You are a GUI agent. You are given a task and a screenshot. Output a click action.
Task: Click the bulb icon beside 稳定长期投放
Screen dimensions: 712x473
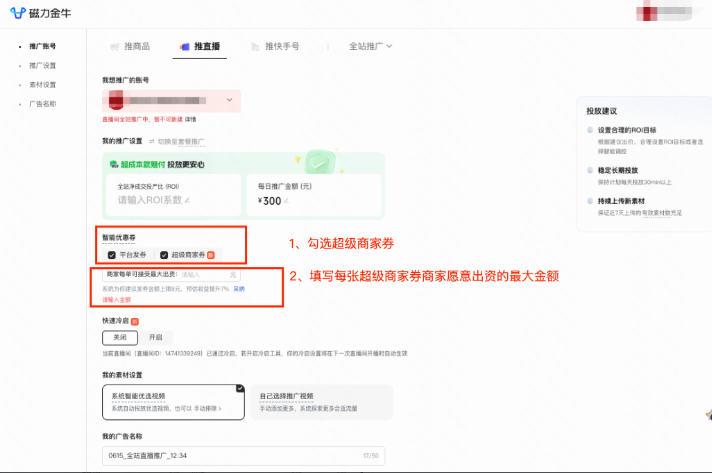pos(590,170)
